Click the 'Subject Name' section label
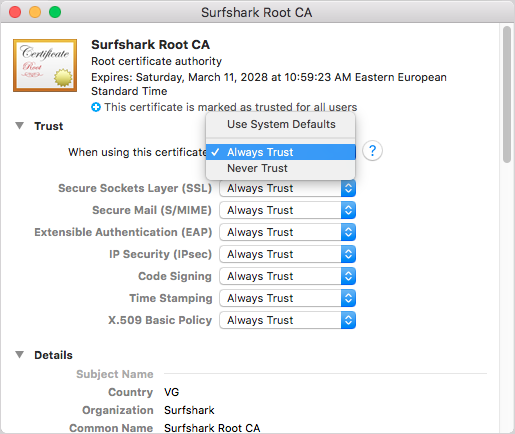The height and width of the screenshot is (434, 515). click(115, 374)
